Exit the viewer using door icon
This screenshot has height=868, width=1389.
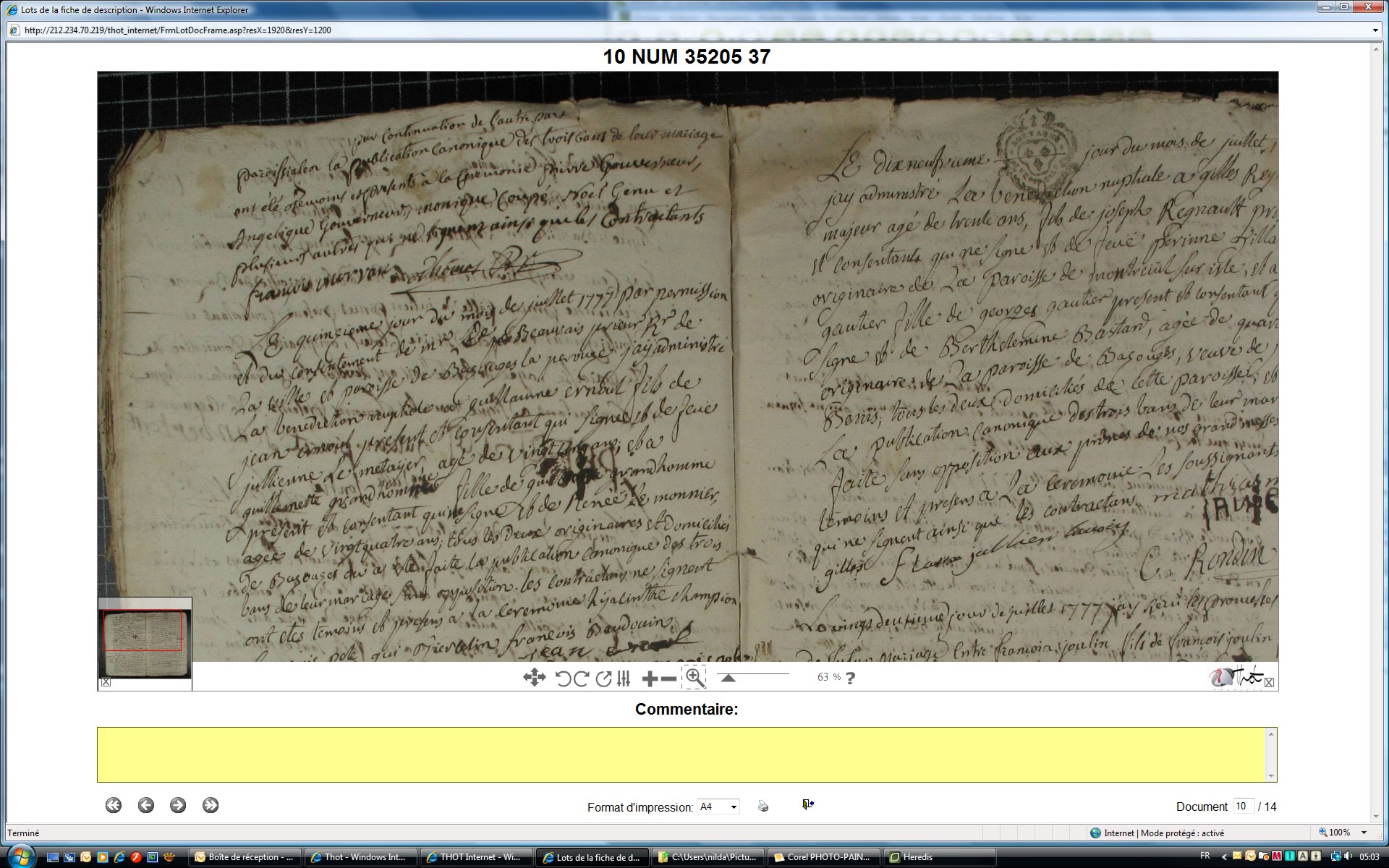(808, 805)
